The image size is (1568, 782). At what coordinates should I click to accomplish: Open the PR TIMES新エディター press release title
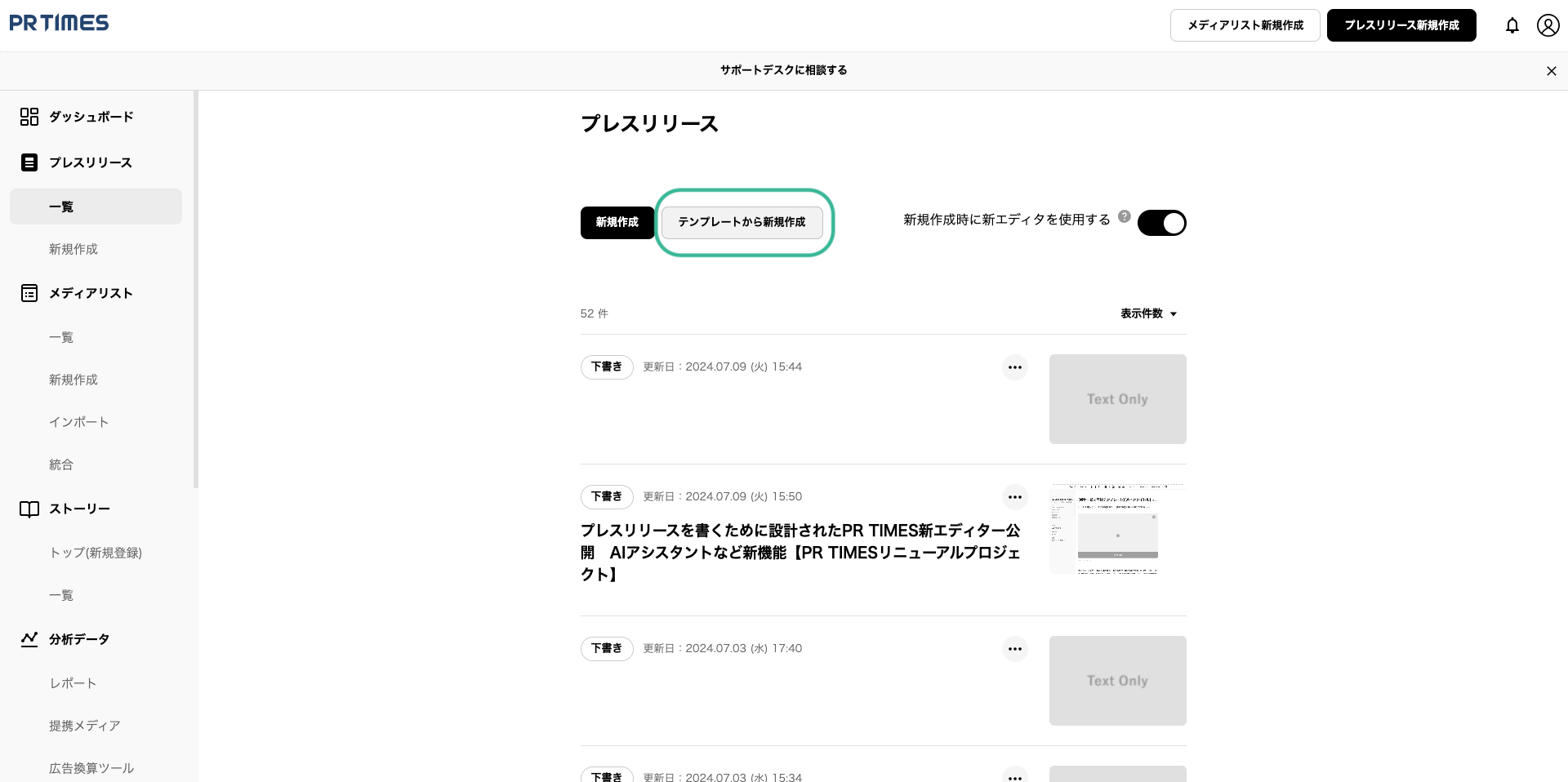coord(801,553)
